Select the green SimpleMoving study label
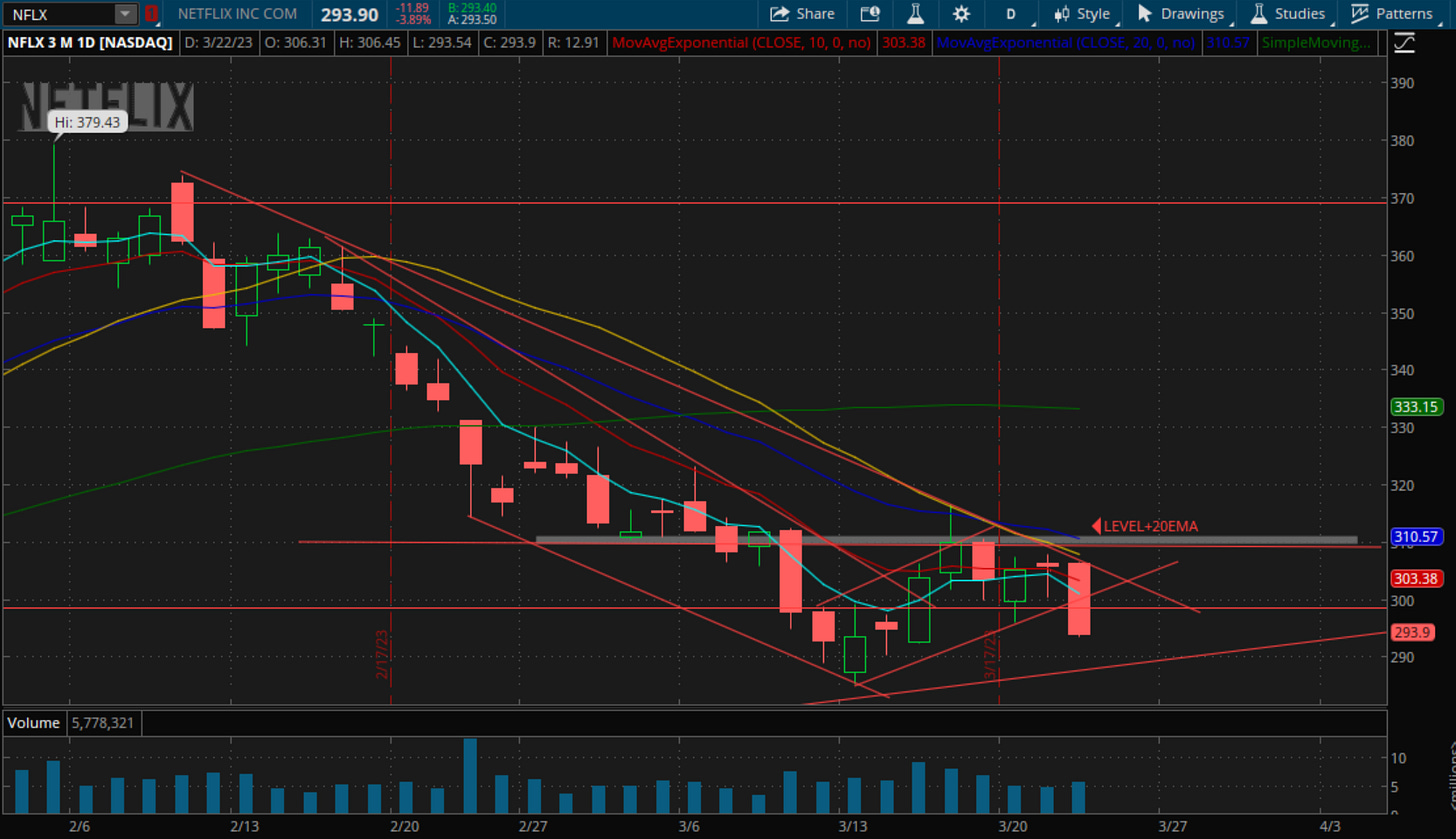 tap(1316, 43)
